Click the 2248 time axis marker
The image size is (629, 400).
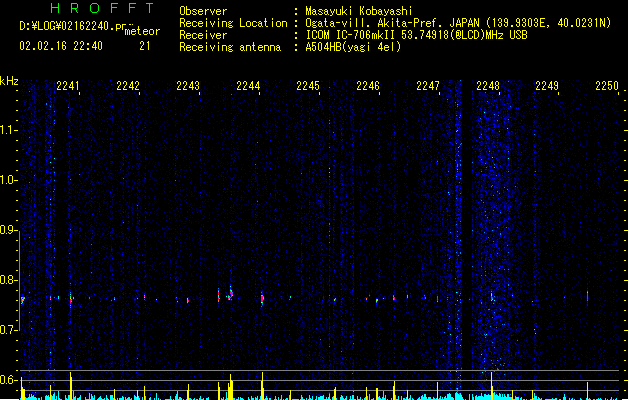click(x=488, y=86)
